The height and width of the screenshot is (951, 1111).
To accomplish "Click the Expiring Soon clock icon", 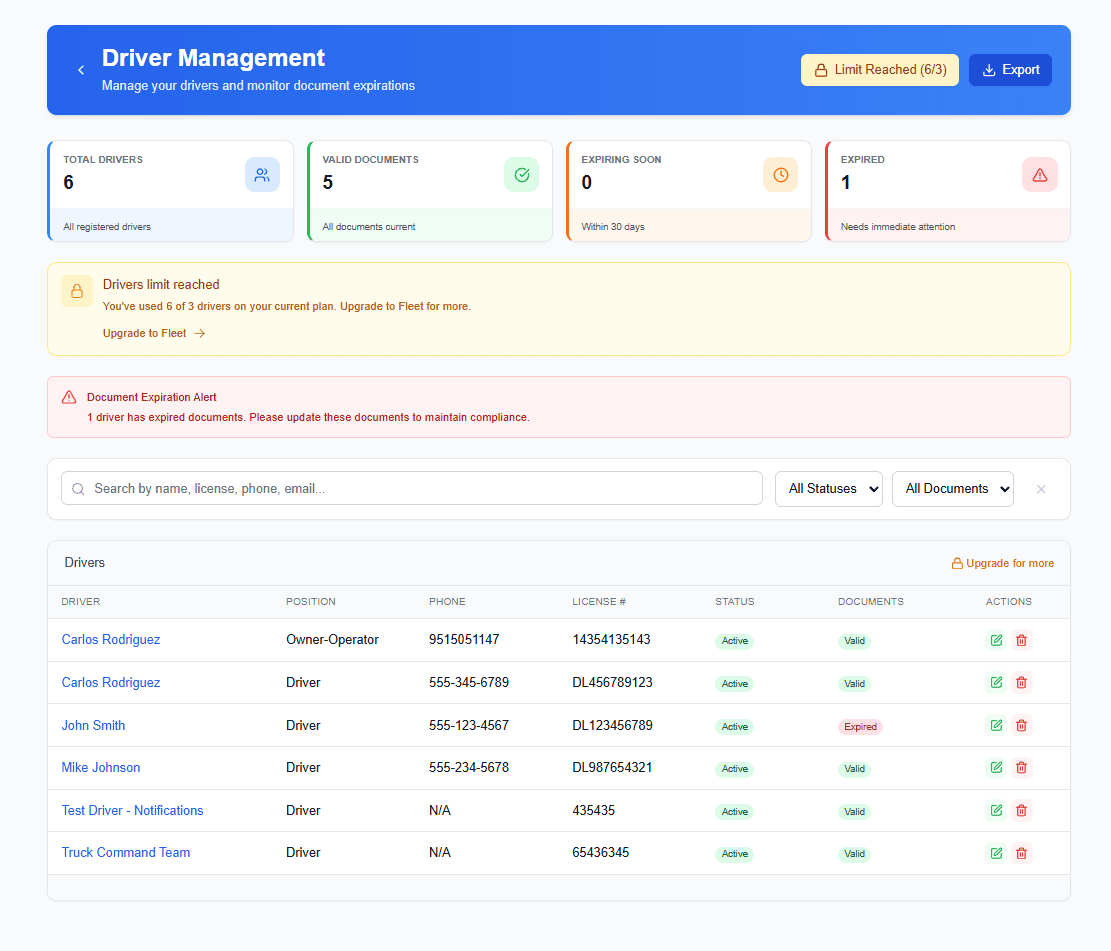I will point(781,174).
